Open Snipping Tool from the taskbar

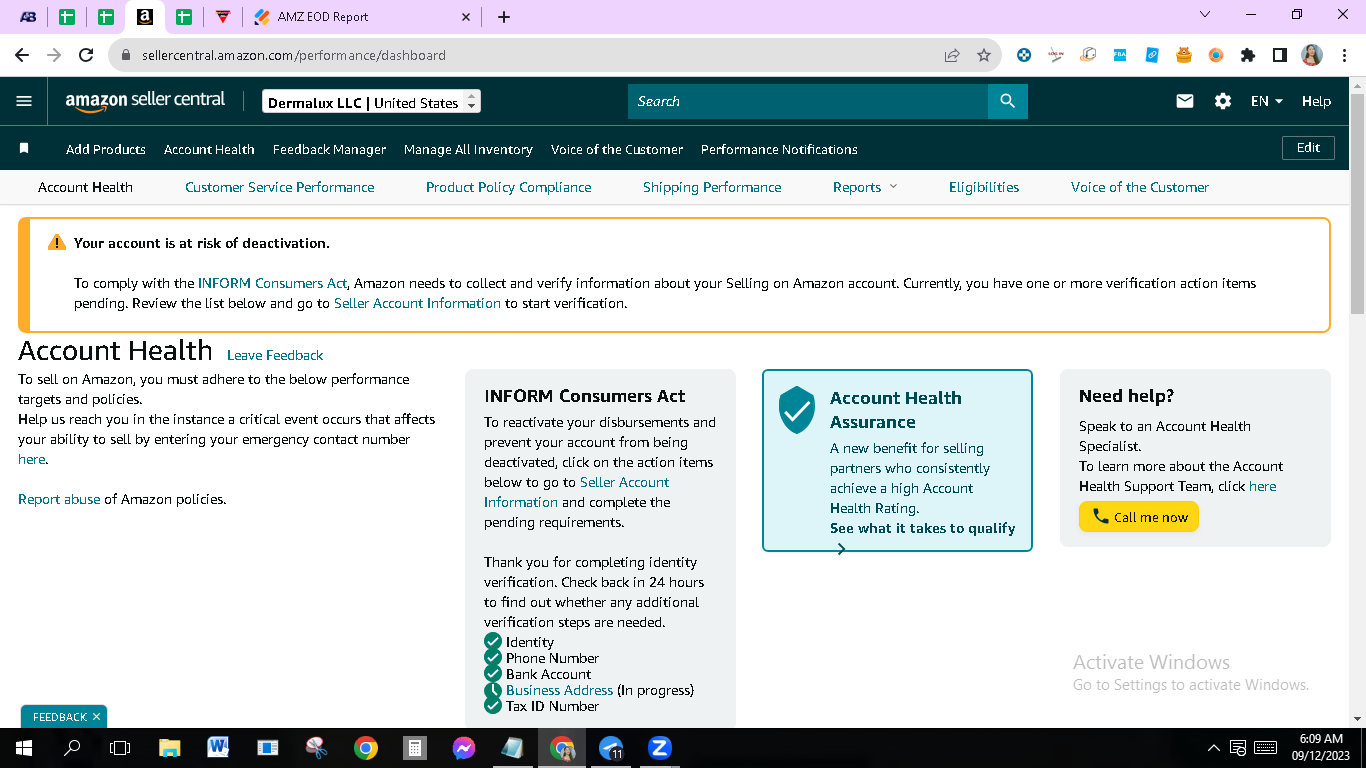click(x=316, y=748)
